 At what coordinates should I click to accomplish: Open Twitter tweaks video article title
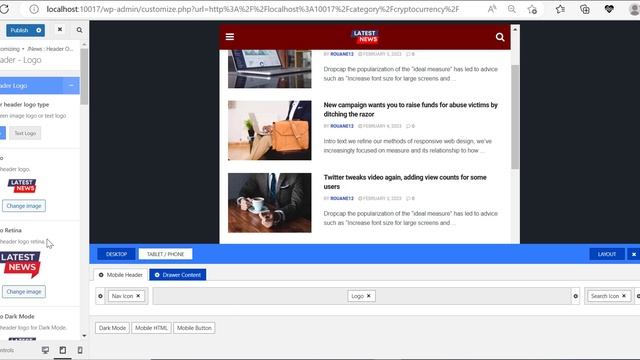[x=405, y=182]
